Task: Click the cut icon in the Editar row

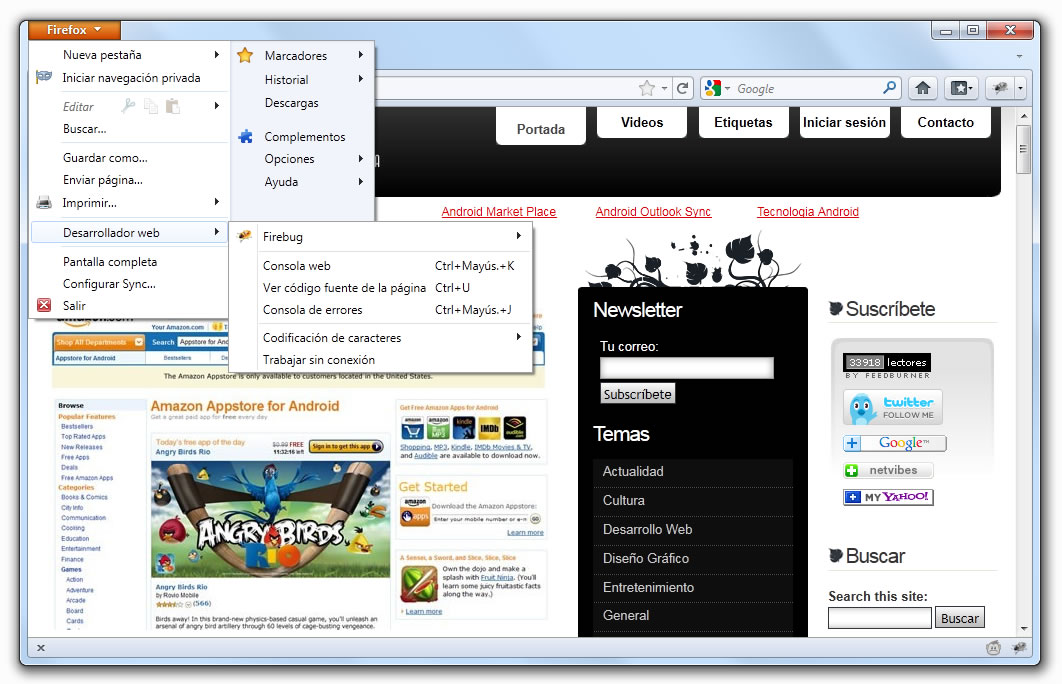Action: [x=128, y=105]
